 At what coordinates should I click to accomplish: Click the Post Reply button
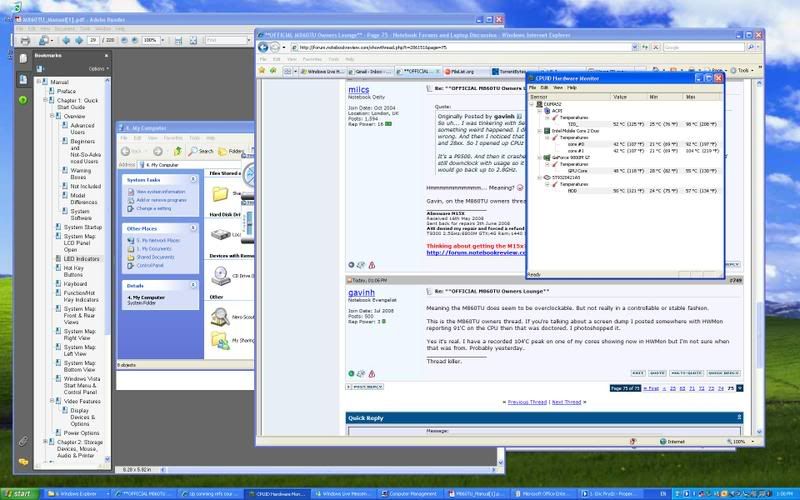coord(365,387)
